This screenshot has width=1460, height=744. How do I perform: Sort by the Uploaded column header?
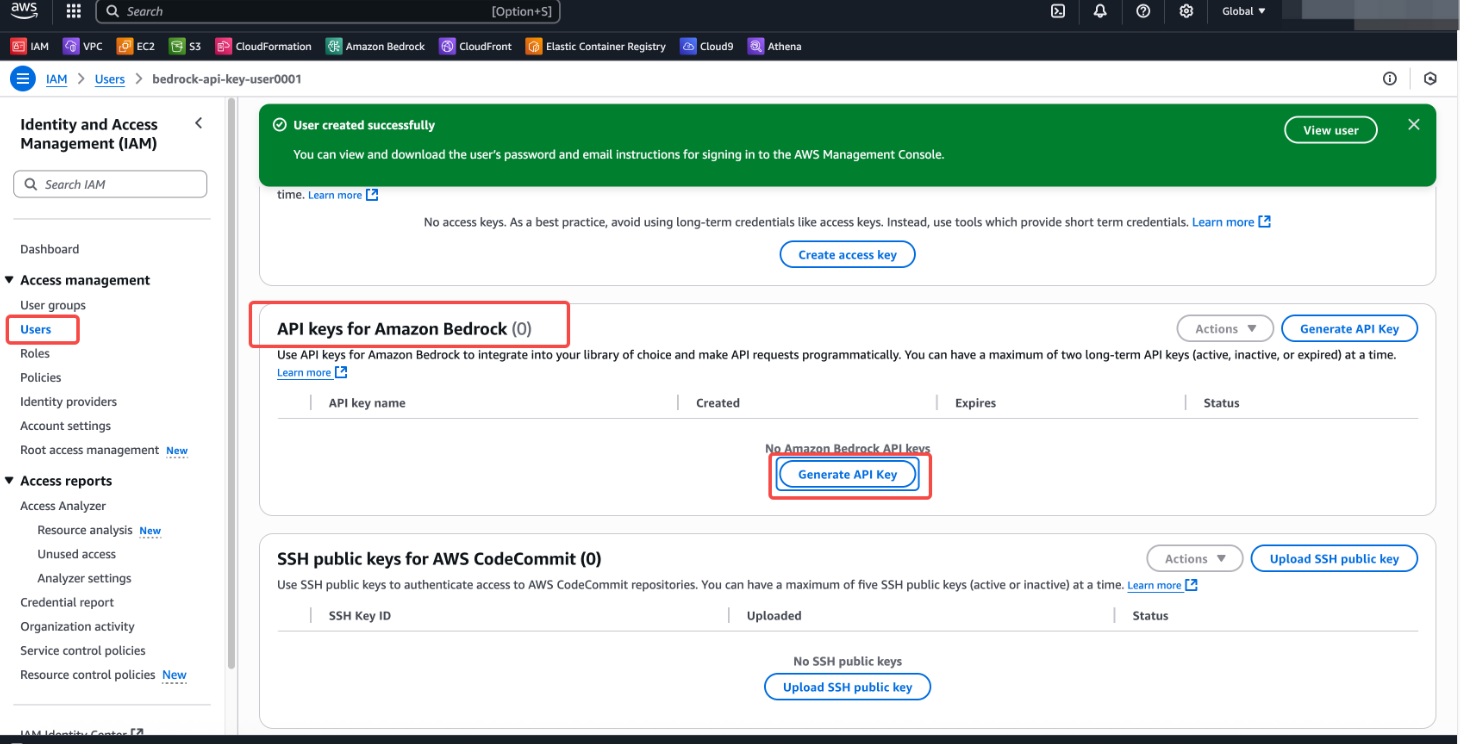[x=774, y=616]
